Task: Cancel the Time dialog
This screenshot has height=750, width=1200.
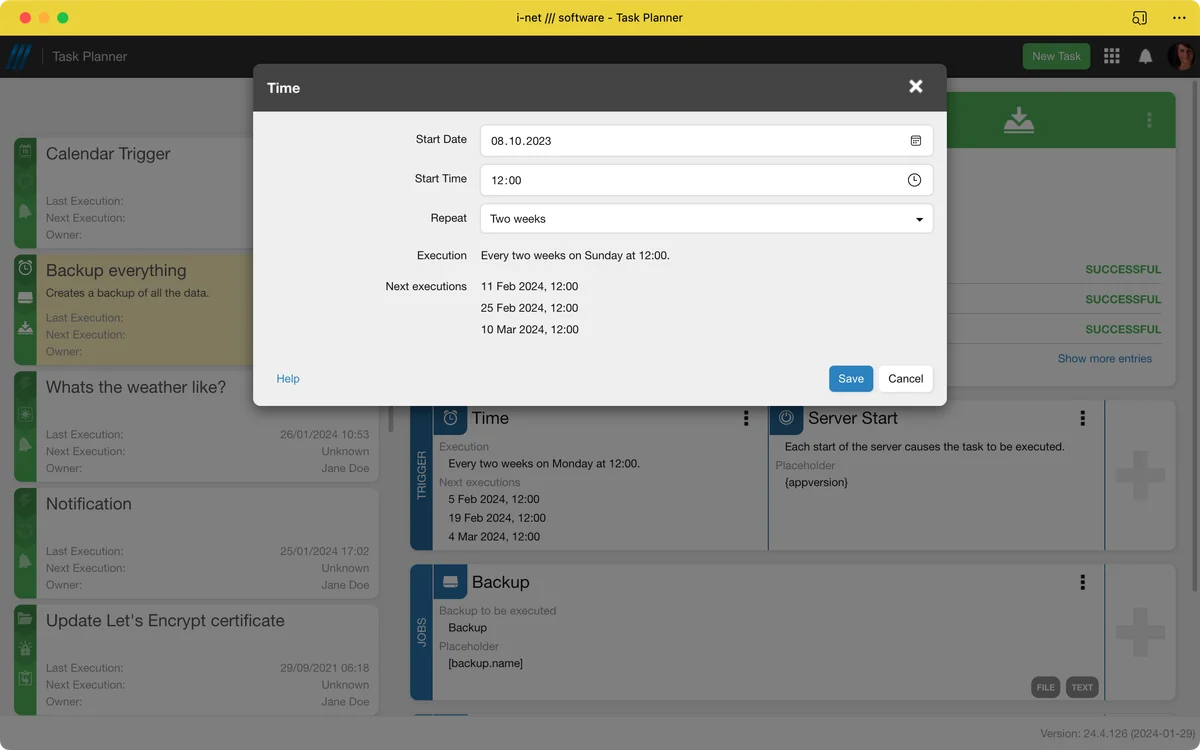Action: coord(905,379)
